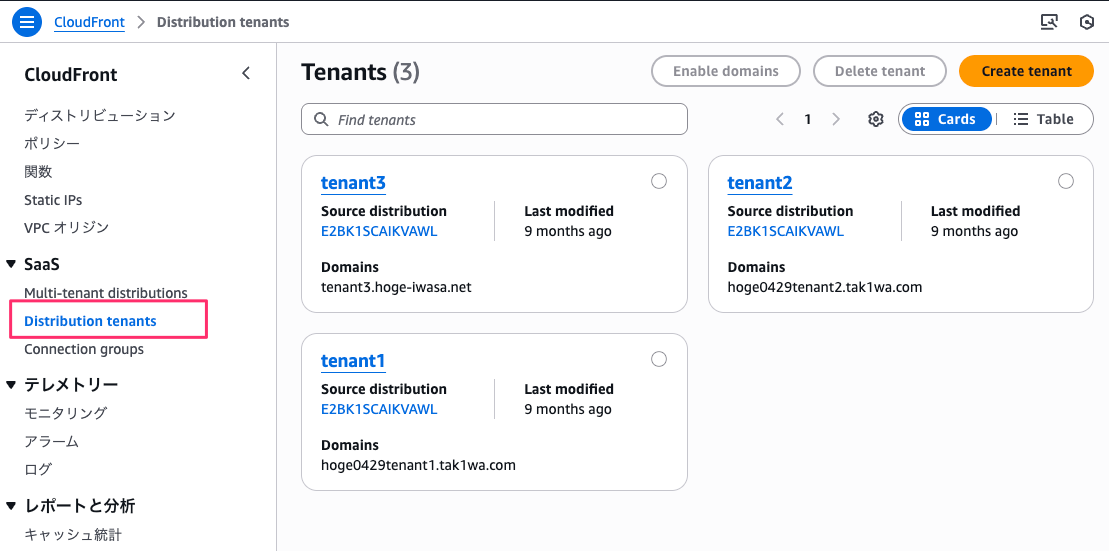
Task: Collapse the テレメトリー section
Action: pos(11,385)
